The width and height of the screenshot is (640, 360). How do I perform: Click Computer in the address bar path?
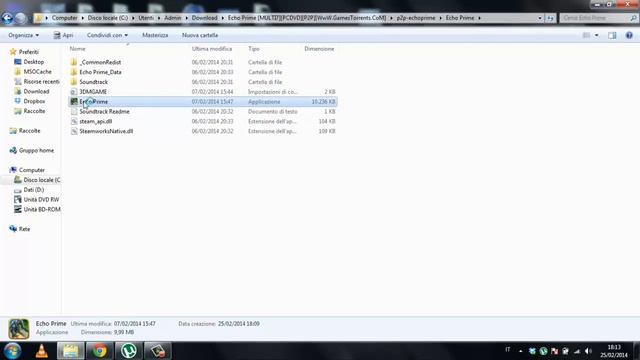tap(64, 18)
